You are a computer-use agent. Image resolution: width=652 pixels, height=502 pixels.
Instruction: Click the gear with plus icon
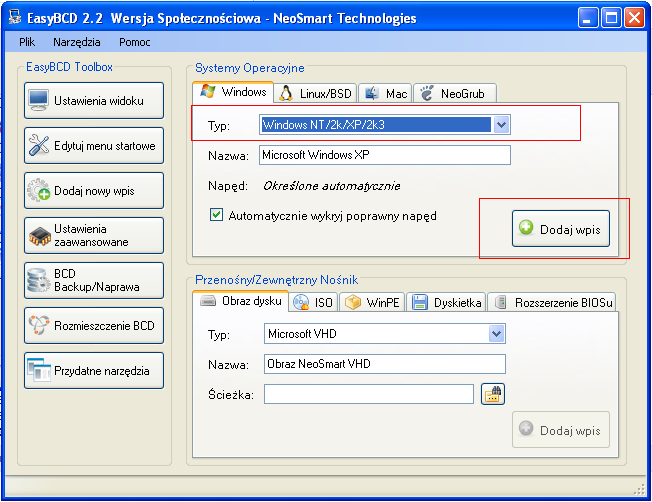(39, 190)
